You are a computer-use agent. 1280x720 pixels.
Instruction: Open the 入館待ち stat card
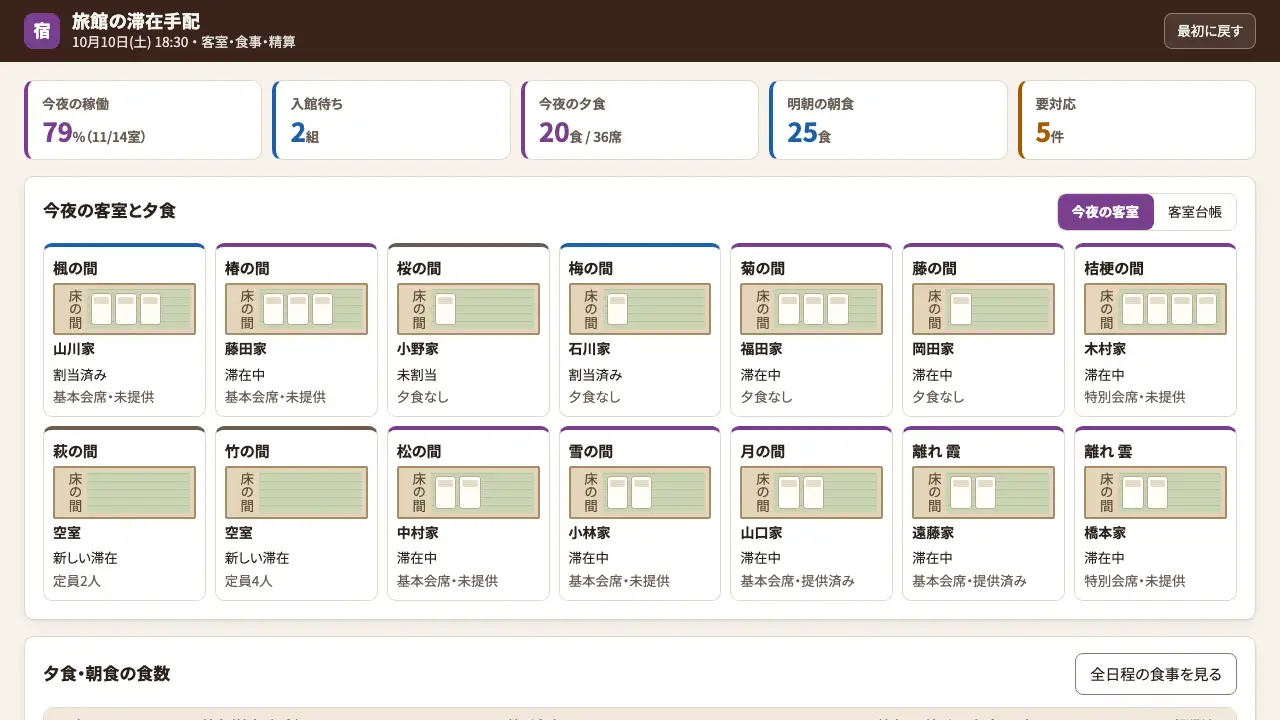[391, 120]
